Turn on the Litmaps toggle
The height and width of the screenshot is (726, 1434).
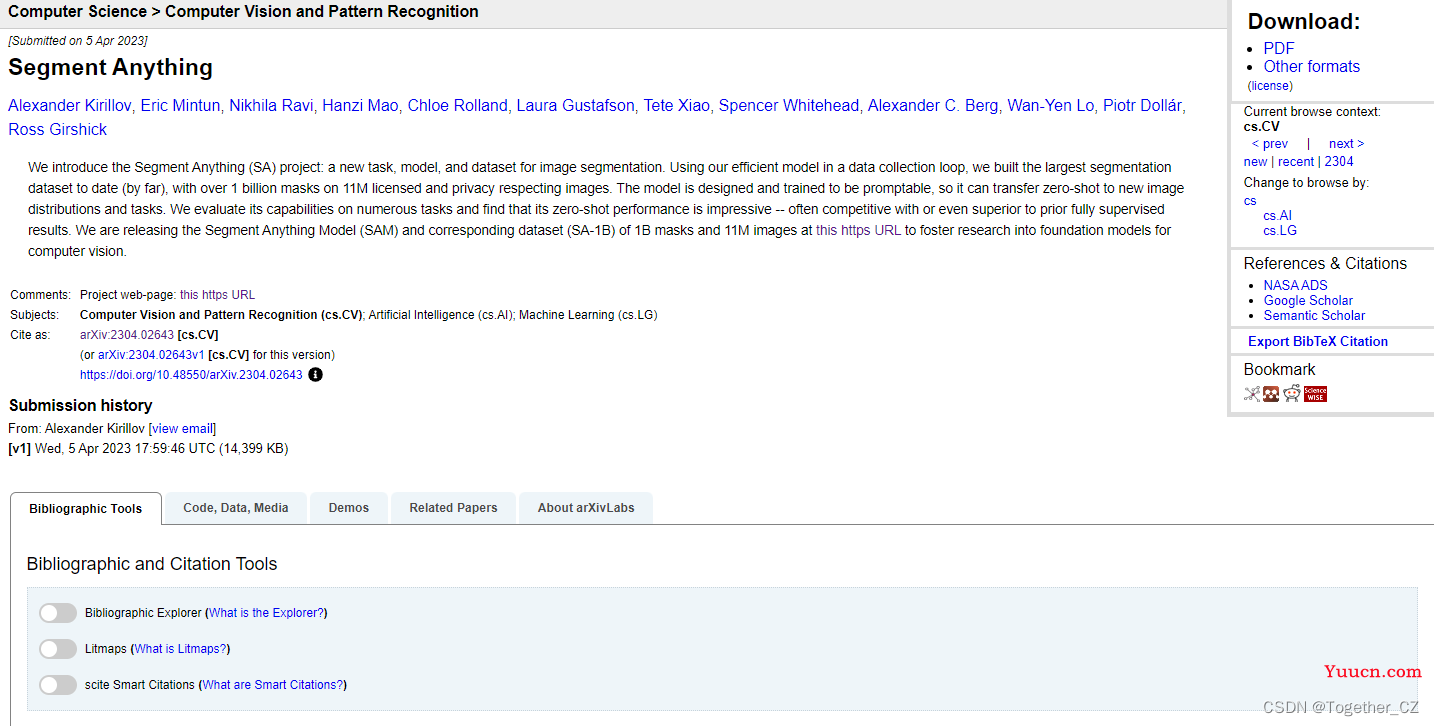(x=58, y=649)
